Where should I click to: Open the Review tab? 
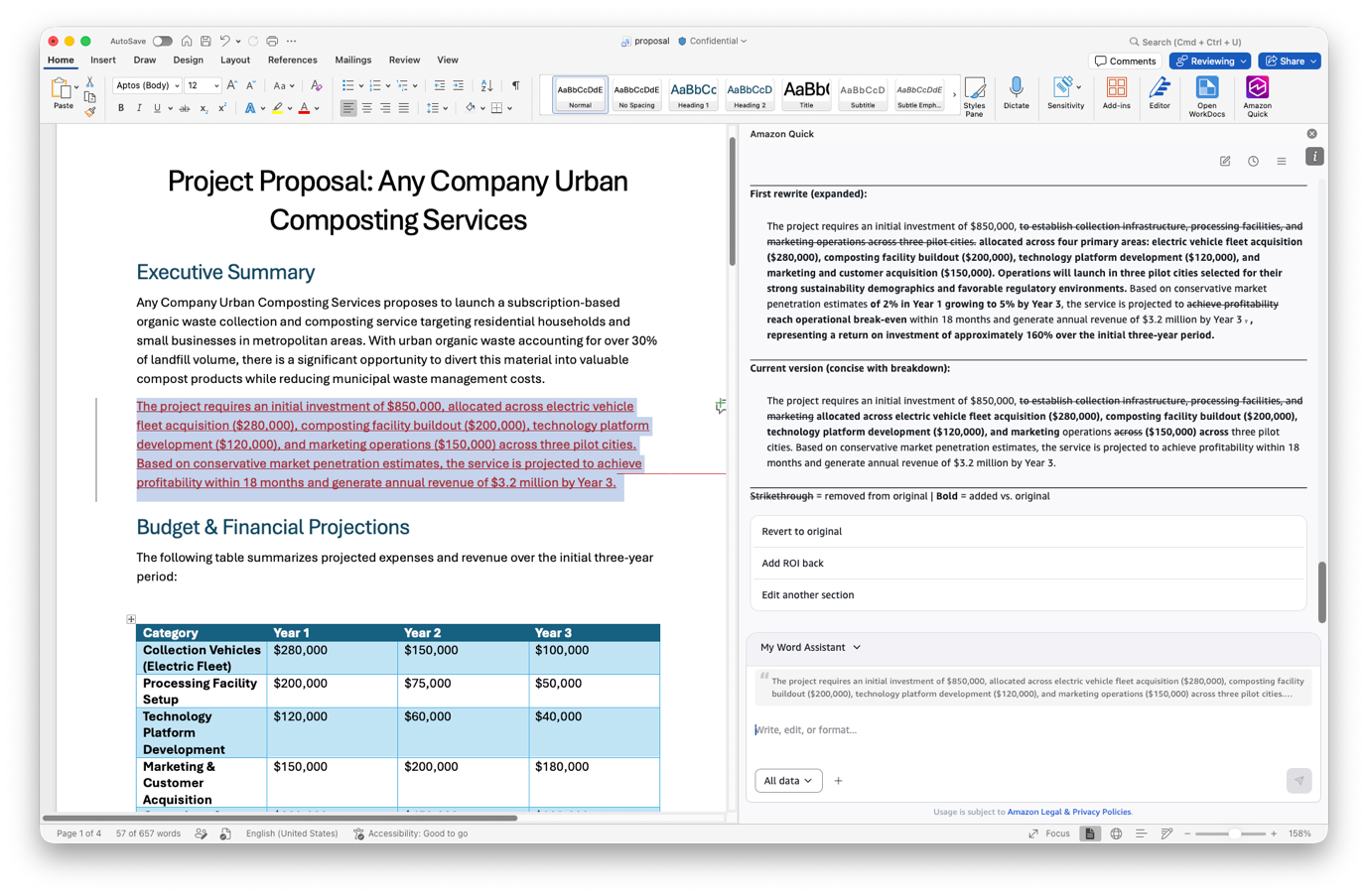coord(404,61)
